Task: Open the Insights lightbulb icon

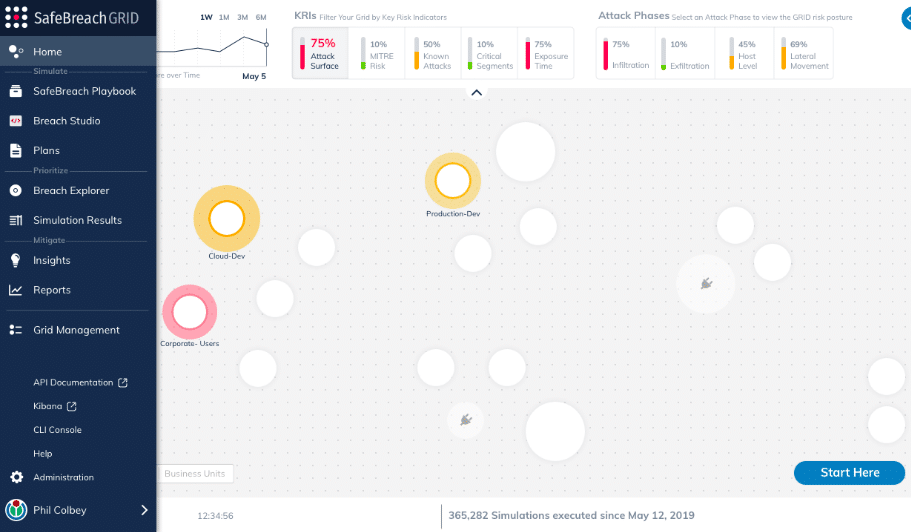Action: (x=16, y=260)
